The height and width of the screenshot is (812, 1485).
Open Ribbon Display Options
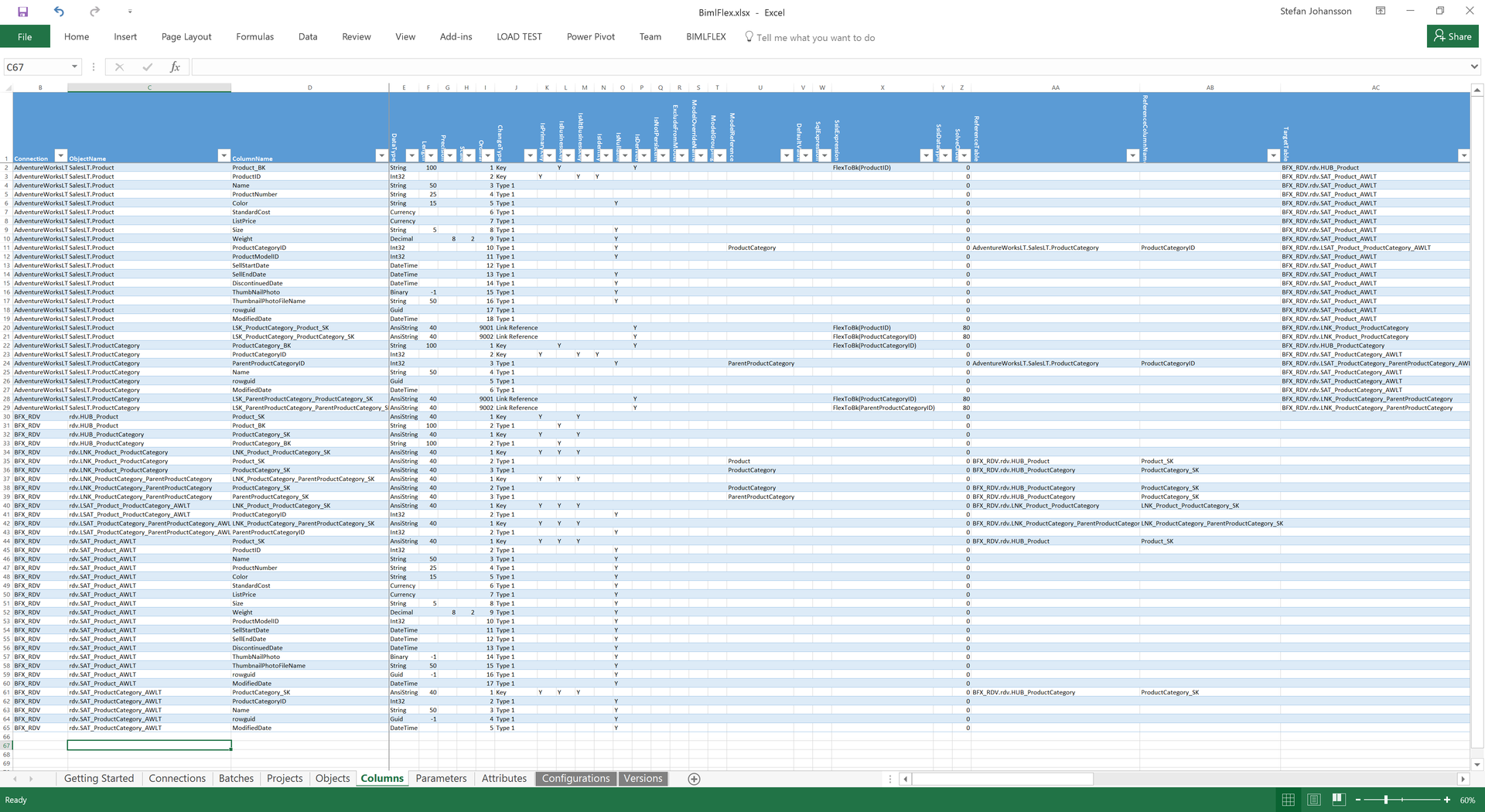click(x=1381, y=11)
